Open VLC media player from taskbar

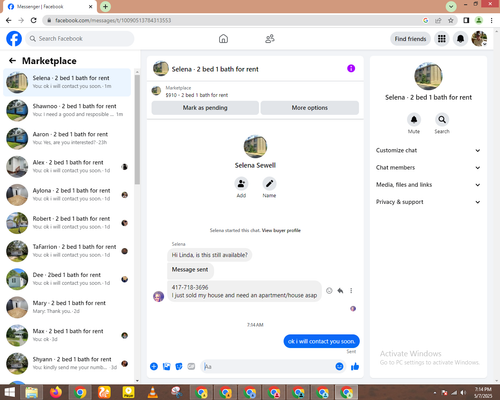coord(152,392)
